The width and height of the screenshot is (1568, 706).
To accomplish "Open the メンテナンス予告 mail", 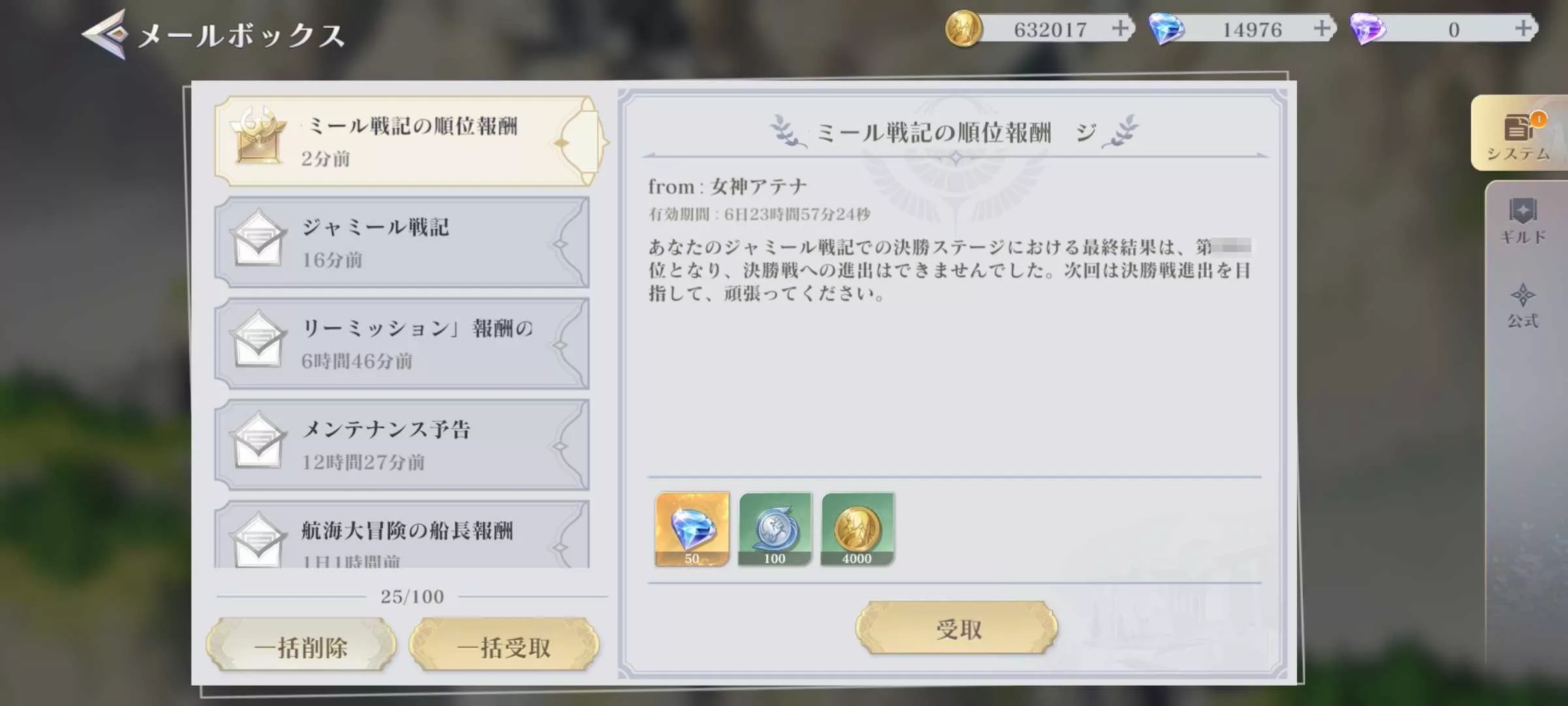I will [x=402, y=445].
